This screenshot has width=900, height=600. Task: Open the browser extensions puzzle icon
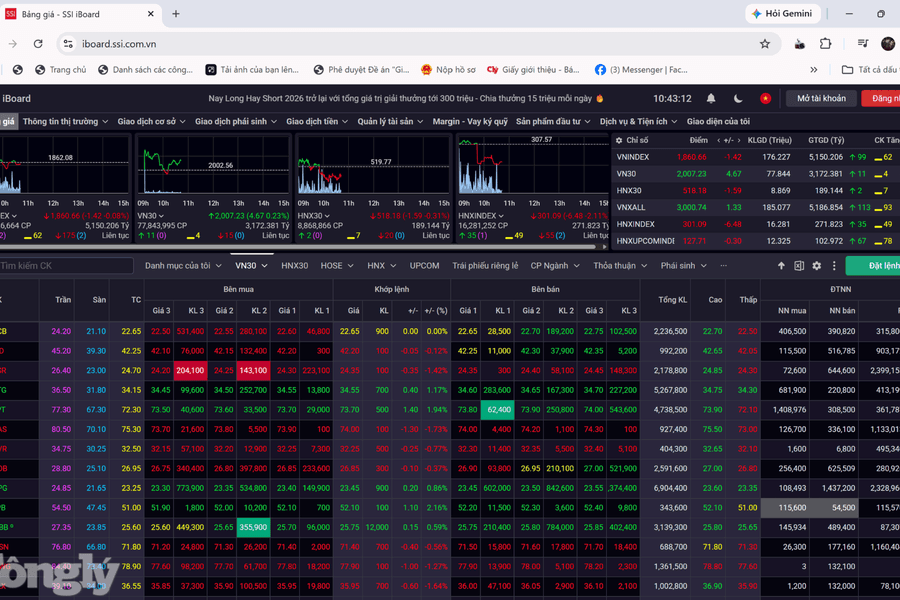point(825,44)
